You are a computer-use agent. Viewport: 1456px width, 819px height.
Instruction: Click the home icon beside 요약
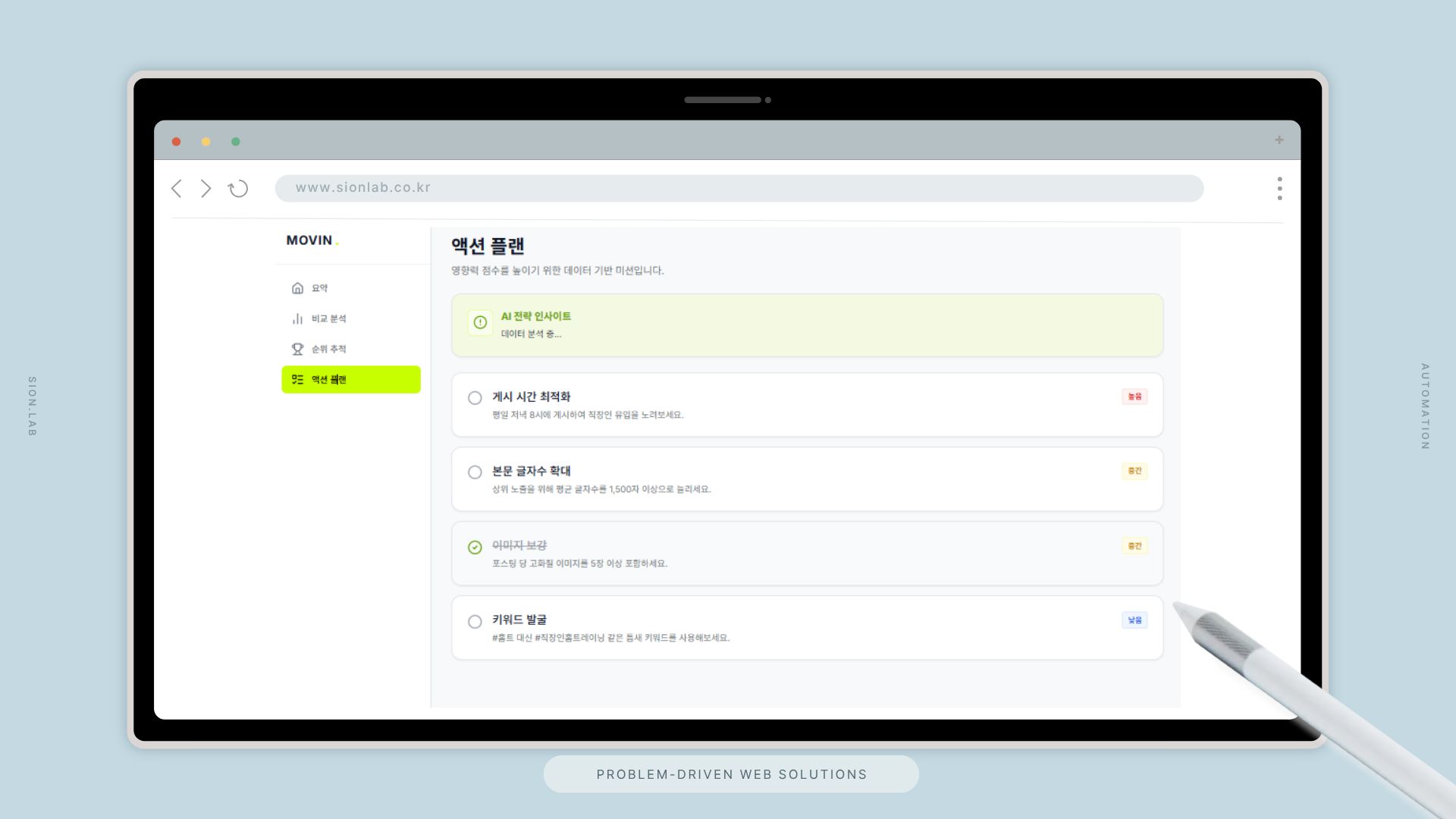coord(297,288)
